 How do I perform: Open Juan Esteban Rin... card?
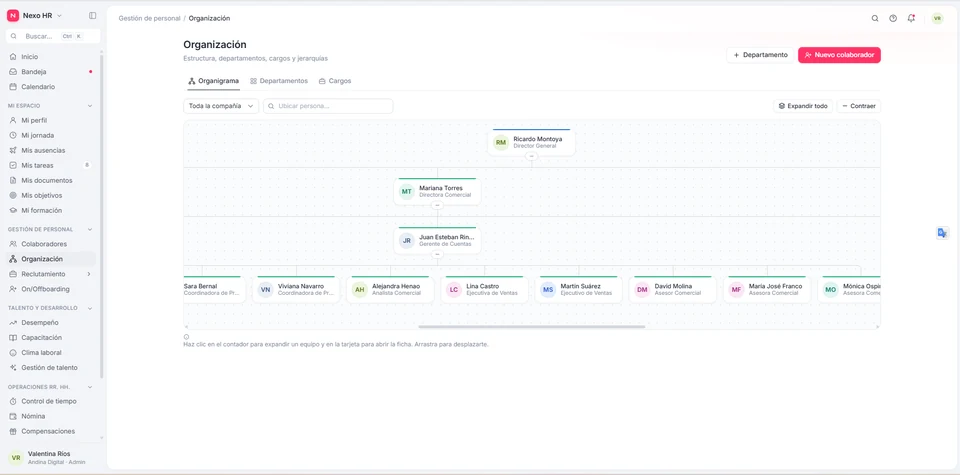point(437,241)
